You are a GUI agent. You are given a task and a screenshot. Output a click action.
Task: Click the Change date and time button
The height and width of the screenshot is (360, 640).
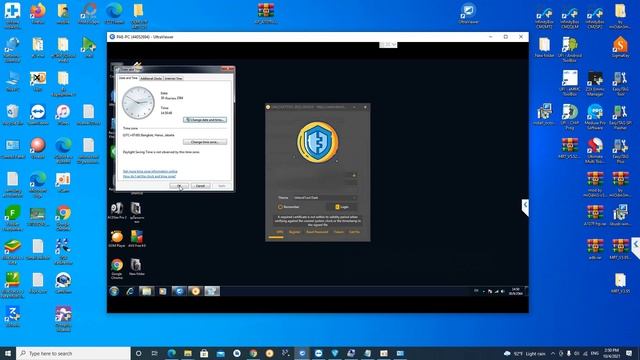coord(205,120)
